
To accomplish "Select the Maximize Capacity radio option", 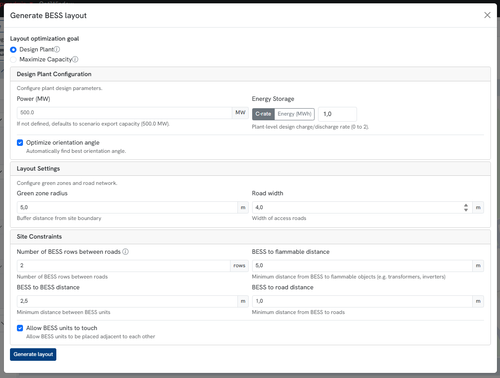I will pos(13,60).
